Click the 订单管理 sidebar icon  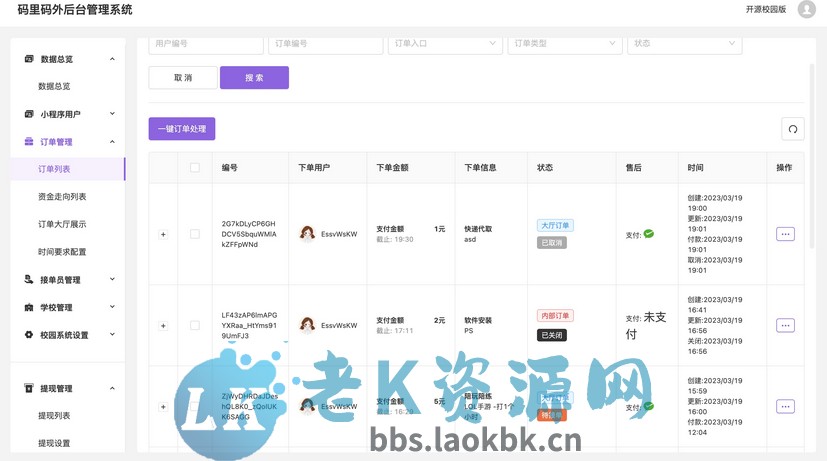click(29, 141)
